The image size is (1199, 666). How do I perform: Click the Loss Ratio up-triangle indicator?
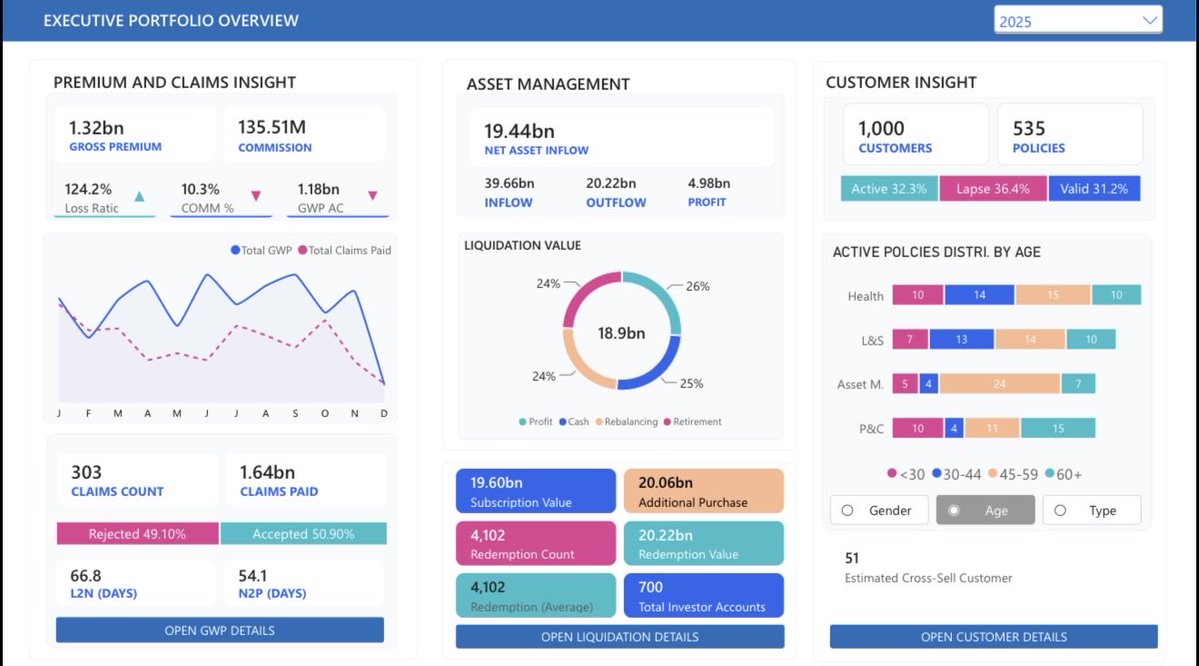coord(139,197)
